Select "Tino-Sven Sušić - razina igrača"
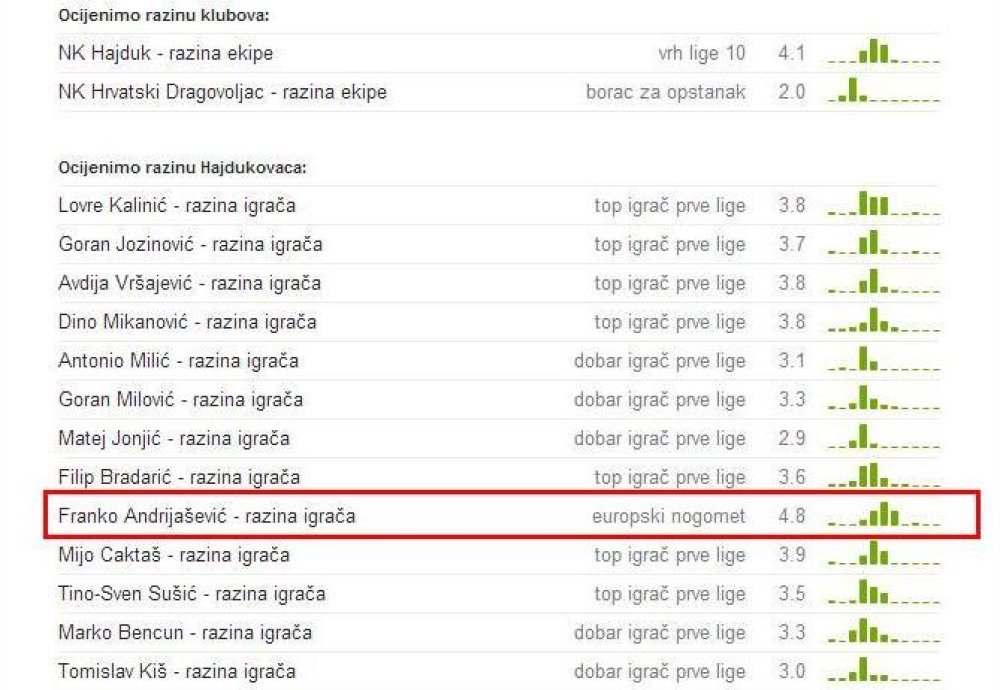The width and height of the screenshot is (1000, 690). pyautogui.click(x=192, y=594)
